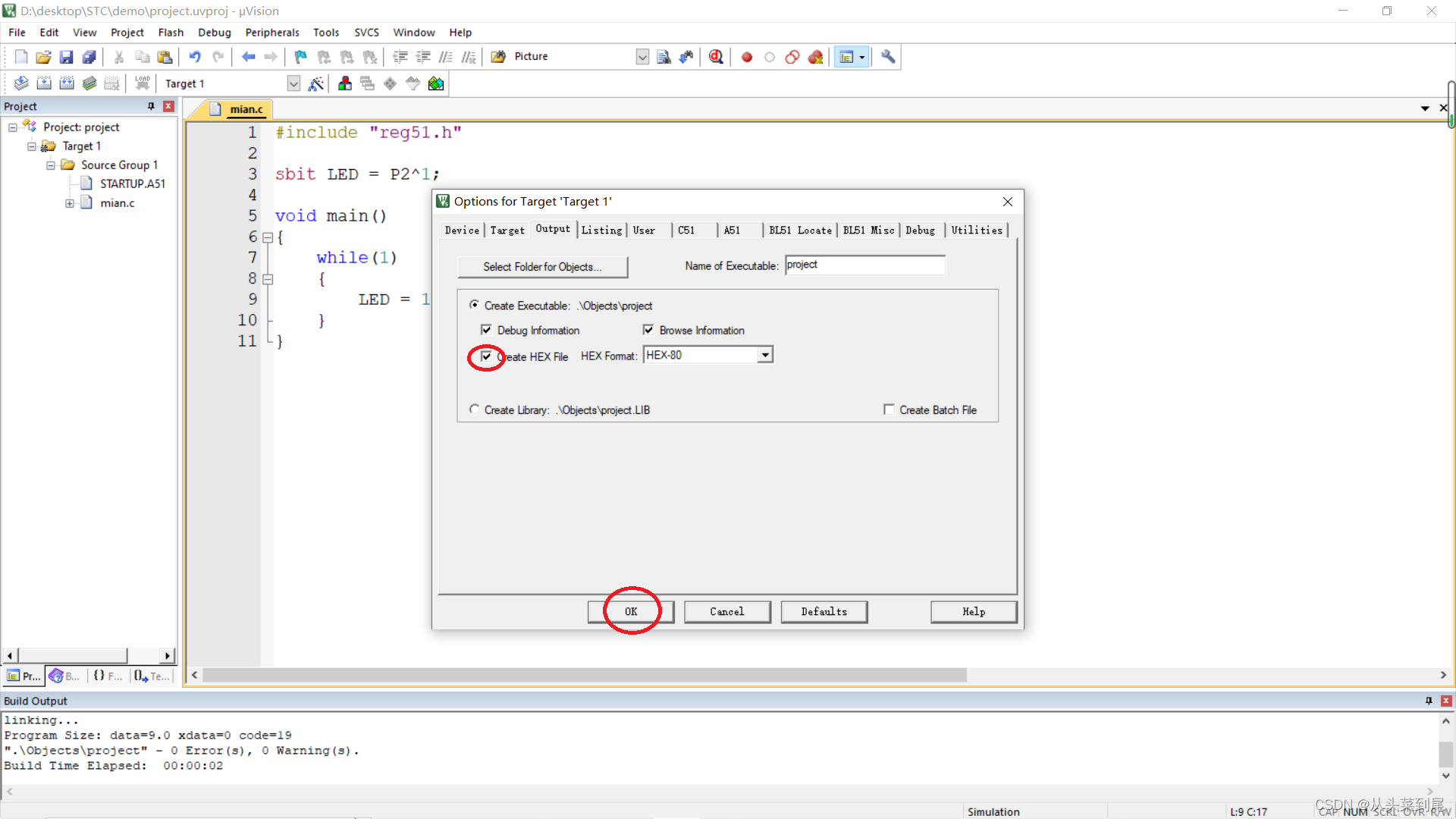Rebuild all target files icon

[67, 83]
